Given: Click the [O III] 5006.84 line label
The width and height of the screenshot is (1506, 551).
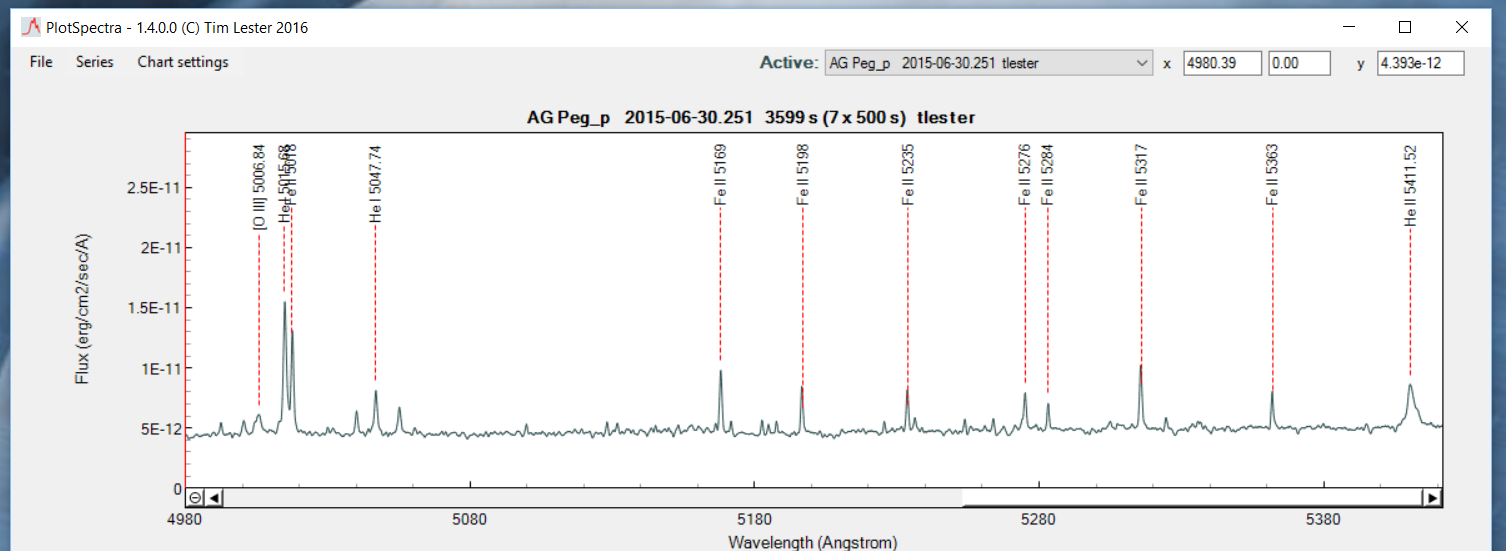Looking at the screenshot, I should click(x=259, y=187).
